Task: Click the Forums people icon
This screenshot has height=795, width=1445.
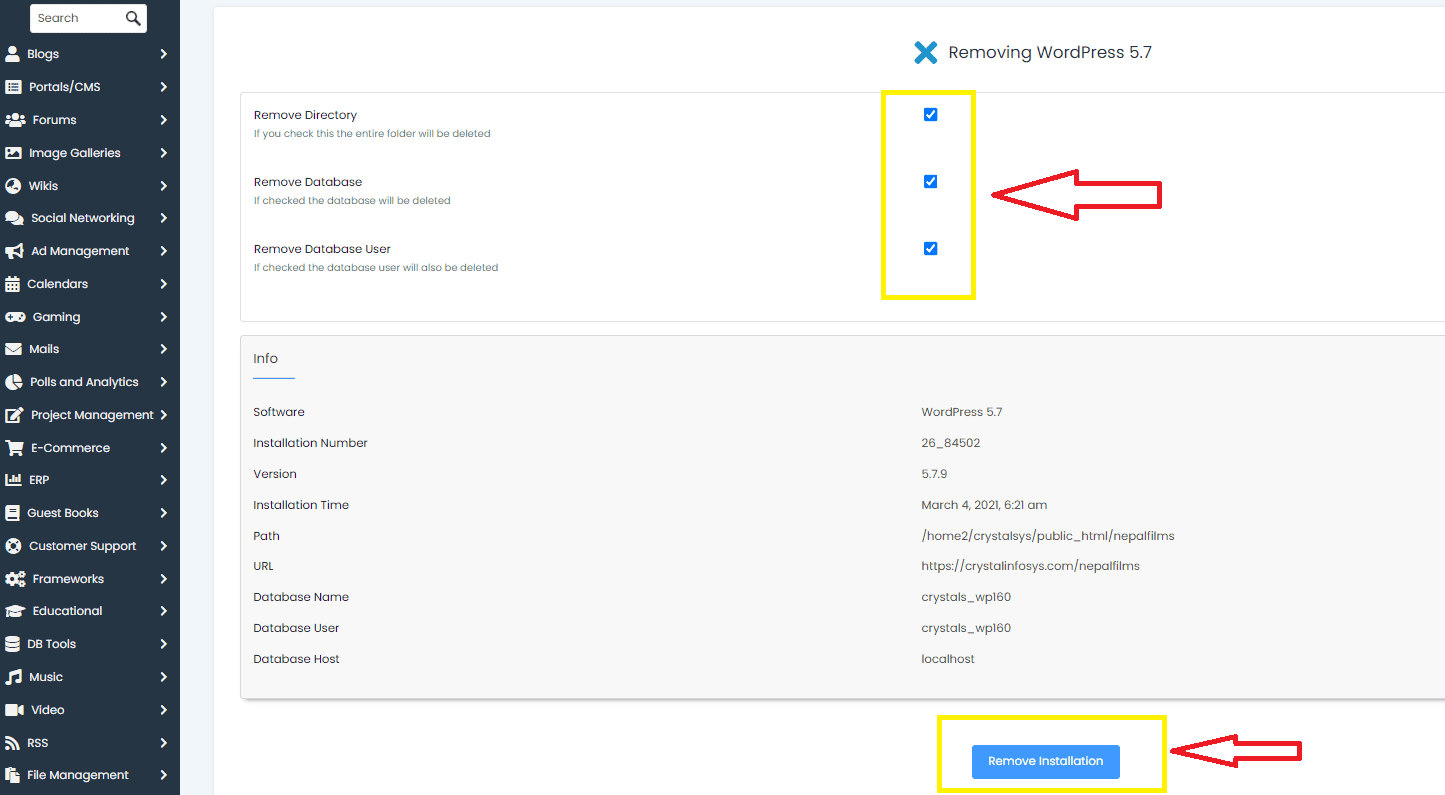Action: point(15,120)
